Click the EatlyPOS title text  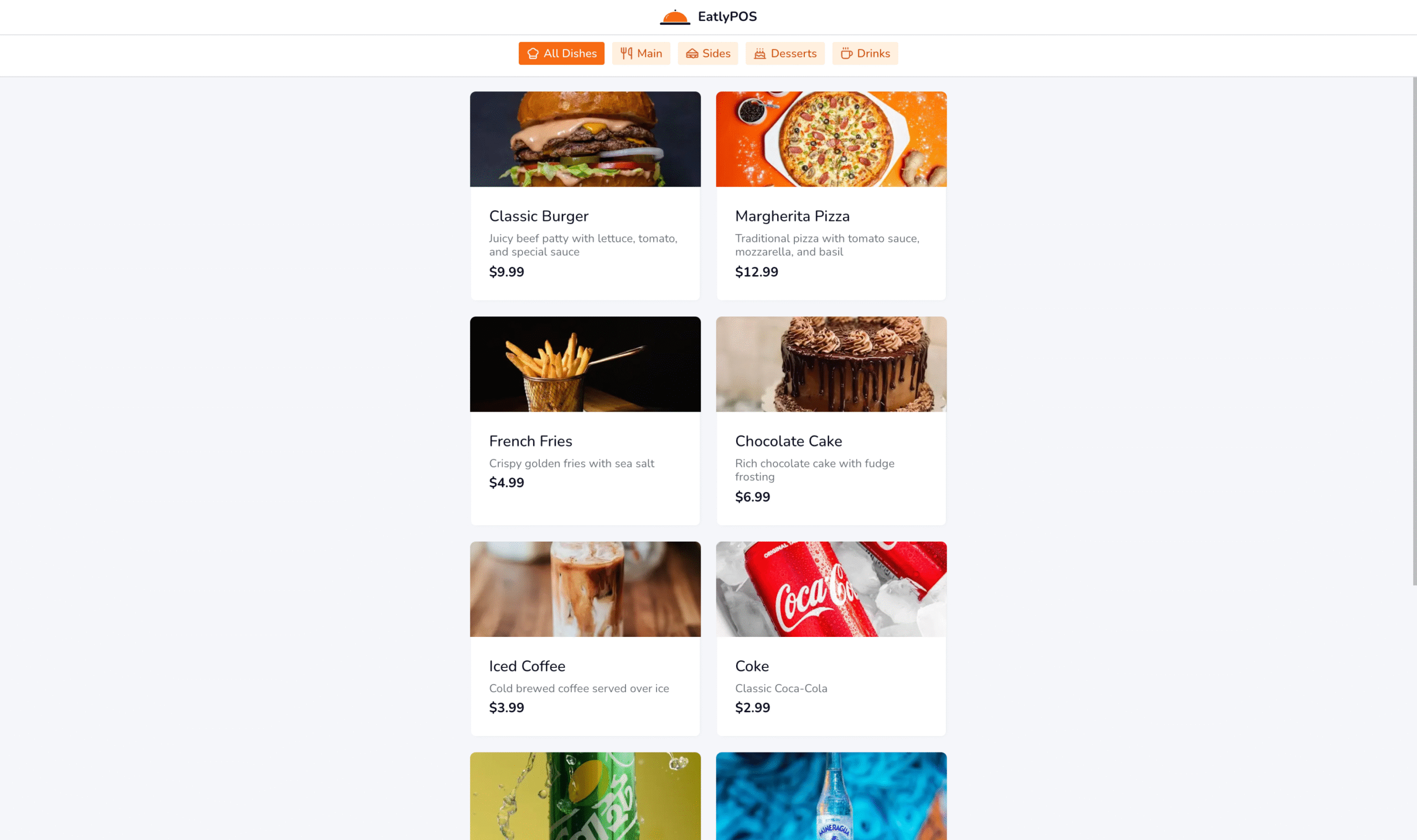[x=727, y=17]
